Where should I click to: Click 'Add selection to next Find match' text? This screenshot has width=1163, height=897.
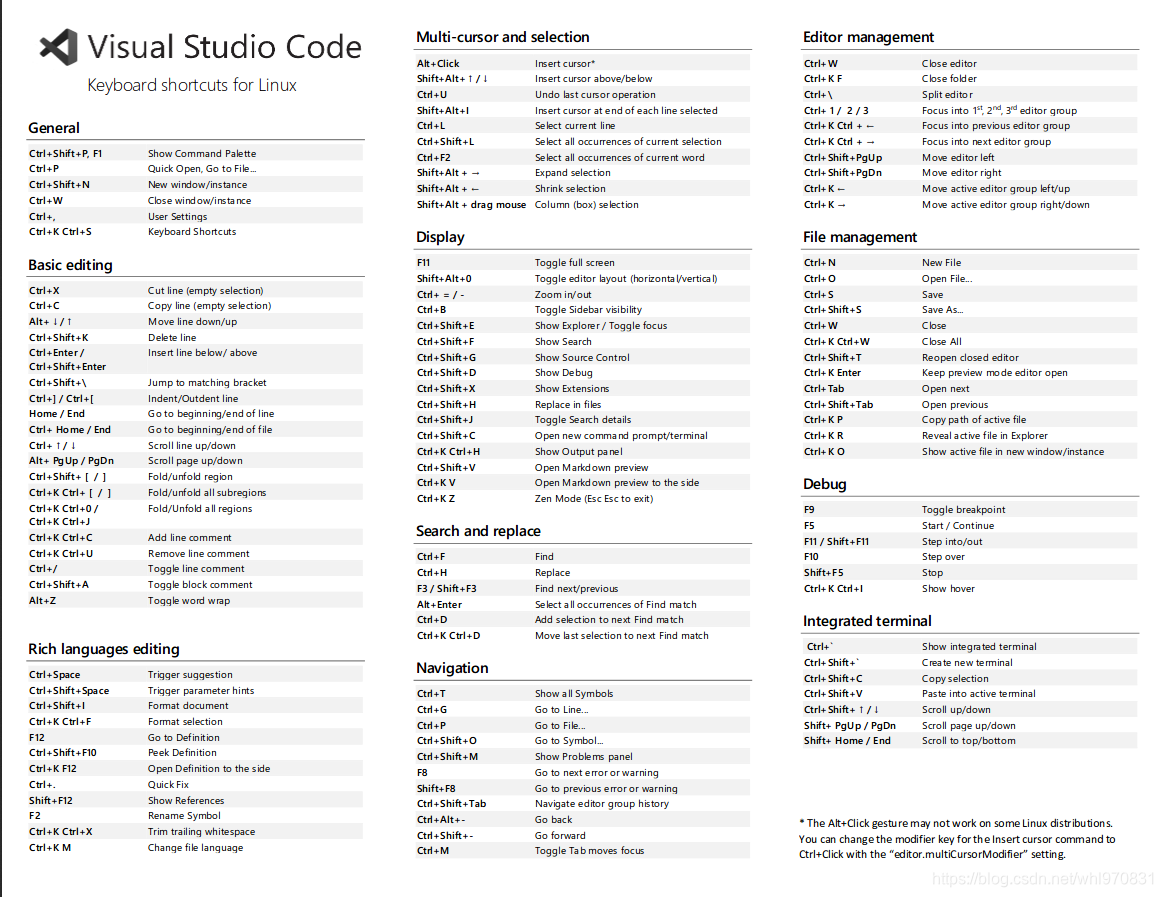610,620
